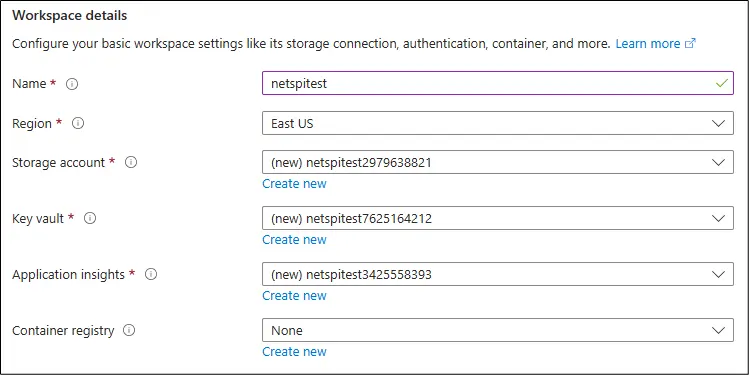Click the green validation checkmark in Name field
749x375 pixels.
(x=722, y=83)
